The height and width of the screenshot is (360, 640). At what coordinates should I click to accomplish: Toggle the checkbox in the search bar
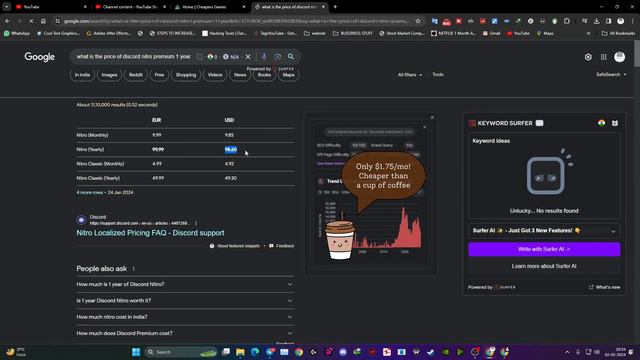200,57
